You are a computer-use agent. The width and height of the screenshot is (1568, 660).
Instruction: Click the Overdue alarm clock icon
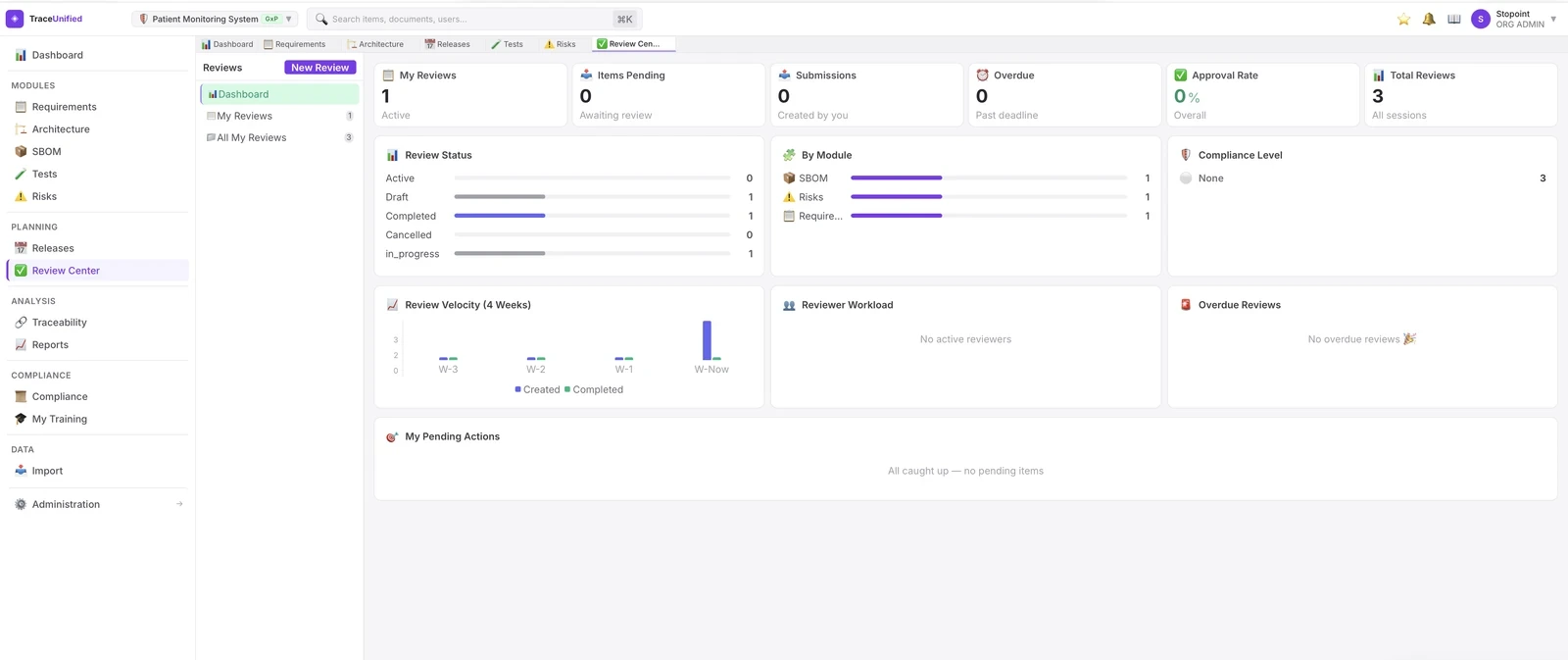pos(982,75)
